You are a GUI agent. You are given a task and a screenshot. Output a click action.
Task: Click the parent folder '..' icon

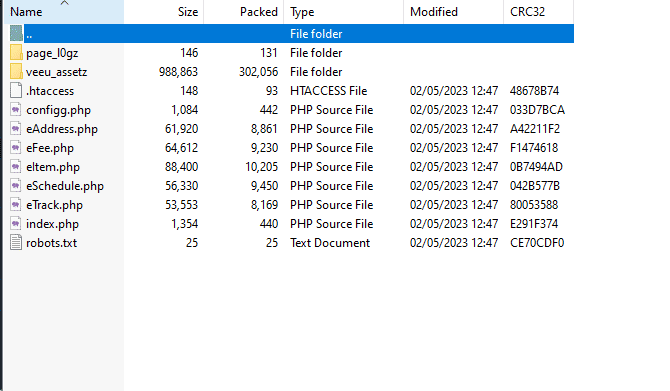pos(16,34)
